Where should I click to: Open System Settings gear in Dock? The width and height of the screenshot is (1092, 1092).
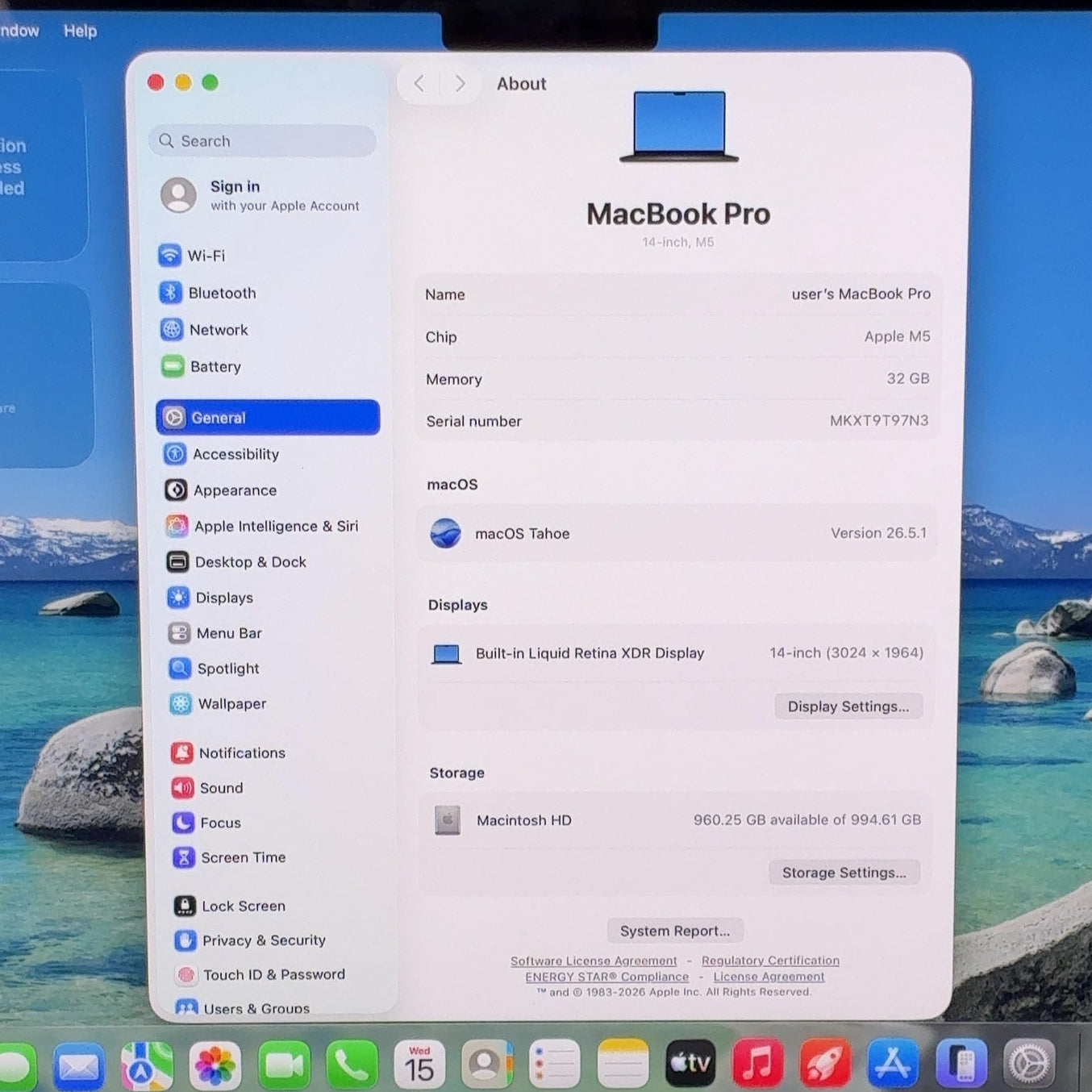click(1029, 1064)
